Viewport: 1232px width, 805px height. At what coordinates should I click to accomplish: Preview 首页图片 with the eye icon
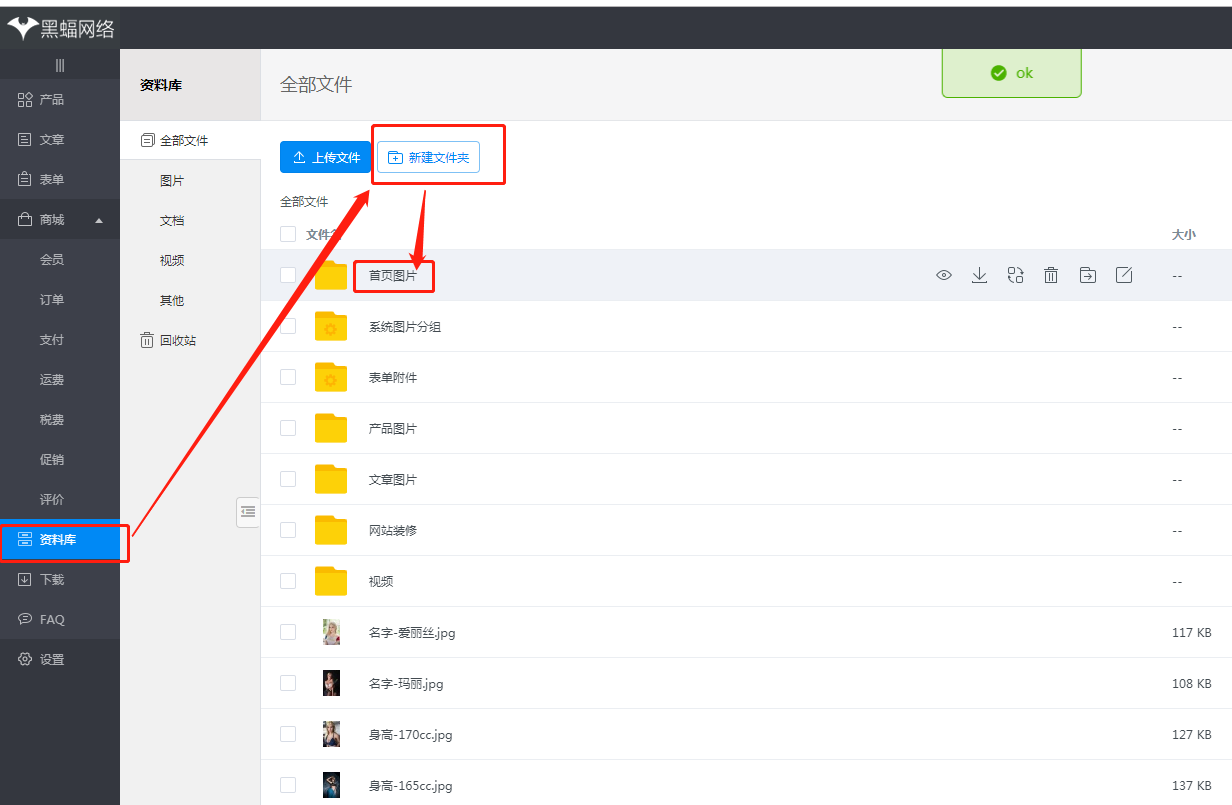943,276
